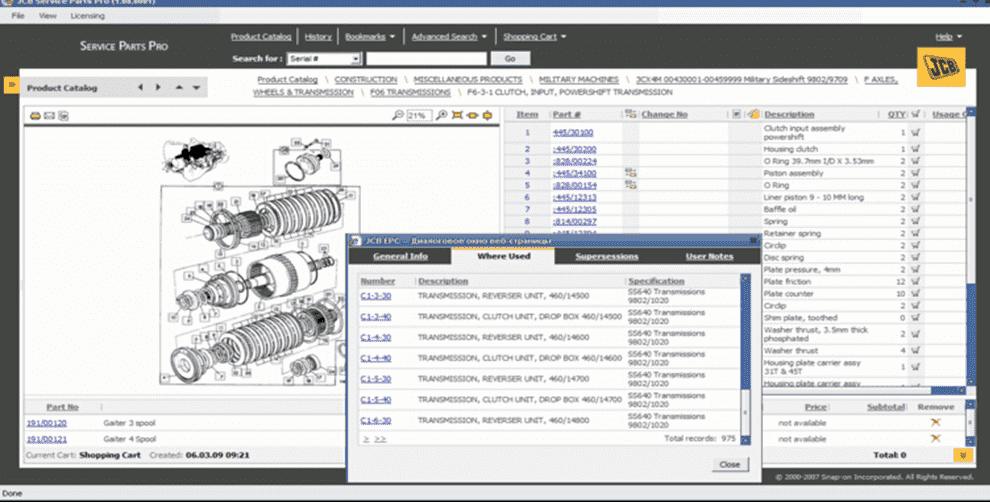Click the Go search button
The image size is (990, 503).
click(x=510, y=59)
